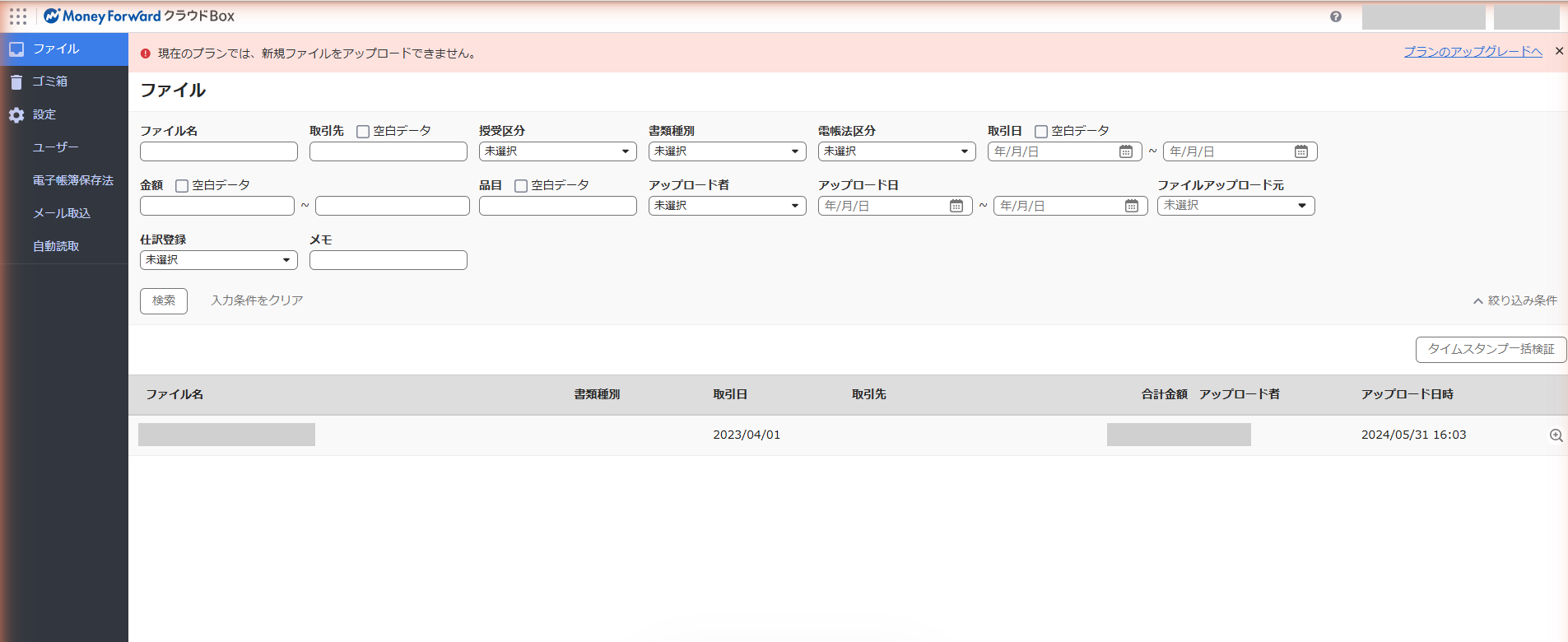Select ファイル in the sidebar
1568x642 pixels.
64,49
